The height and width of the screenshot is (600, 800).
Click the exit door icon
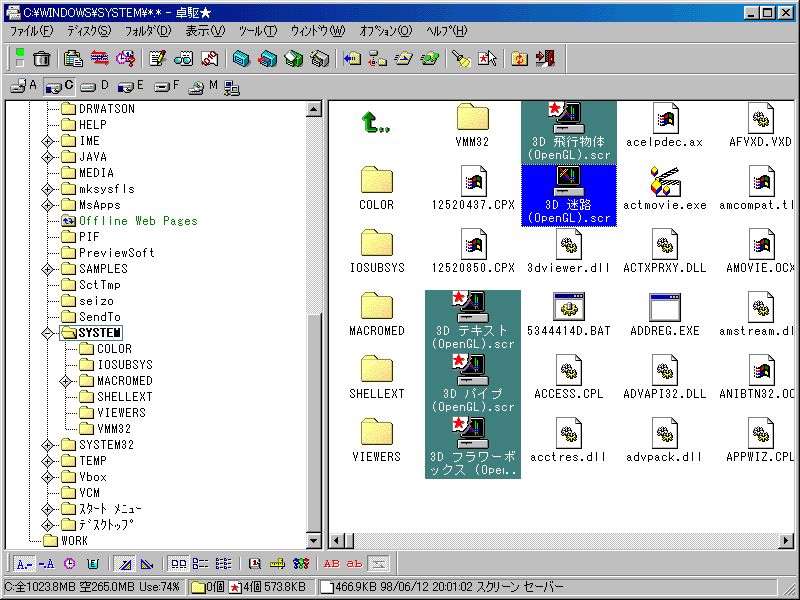click(x=545, y=59)
